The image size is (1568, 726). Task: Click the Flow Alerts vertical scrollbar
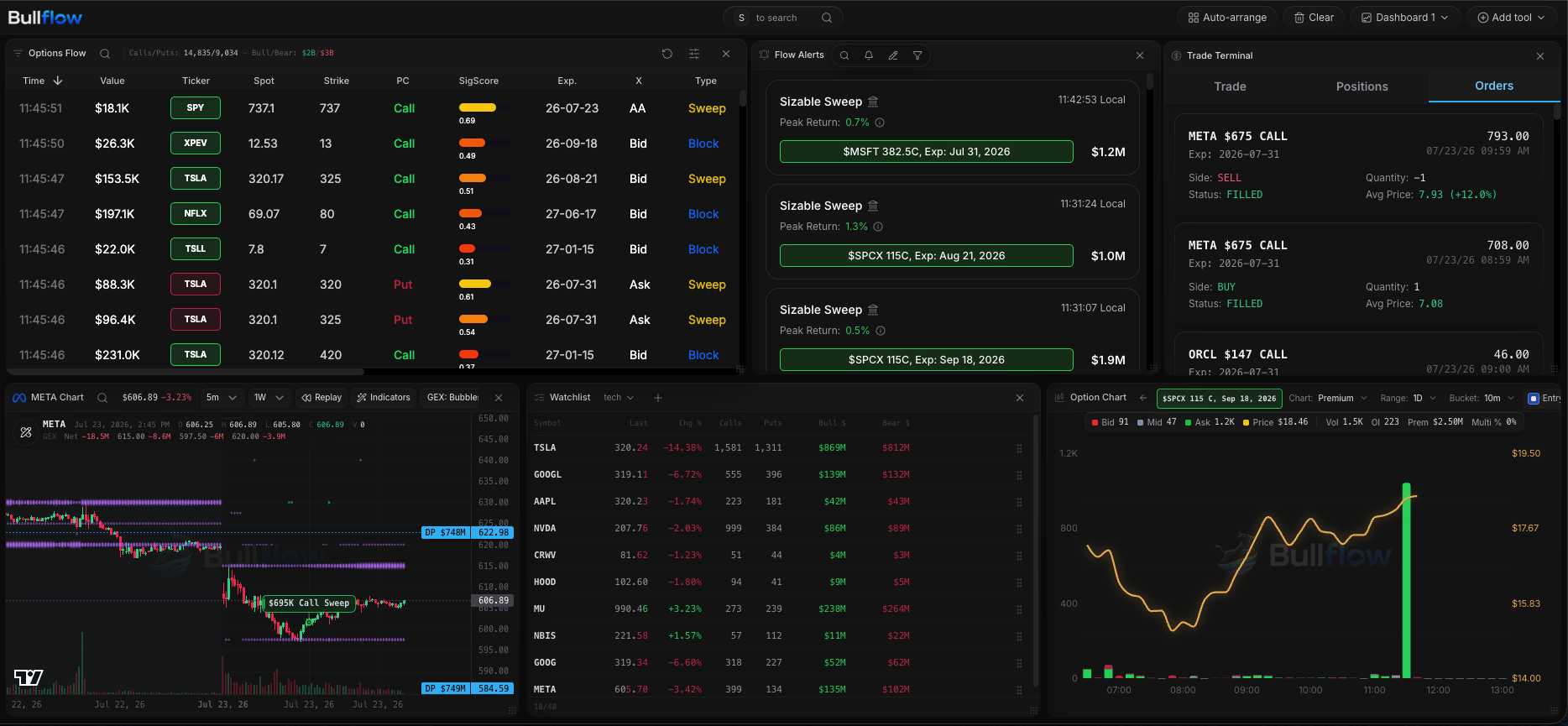coord(1150,81)
